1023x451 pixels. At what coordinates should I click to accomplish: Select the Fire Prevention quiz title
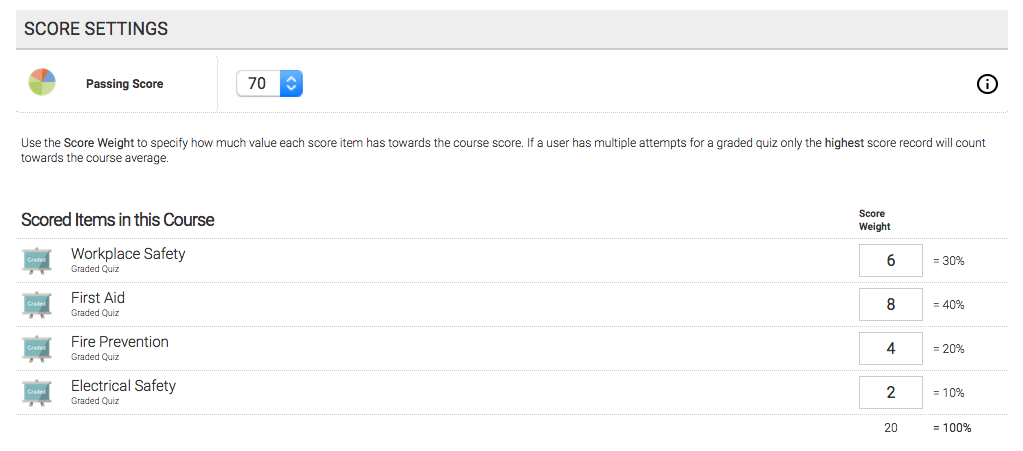pos(120,342)
